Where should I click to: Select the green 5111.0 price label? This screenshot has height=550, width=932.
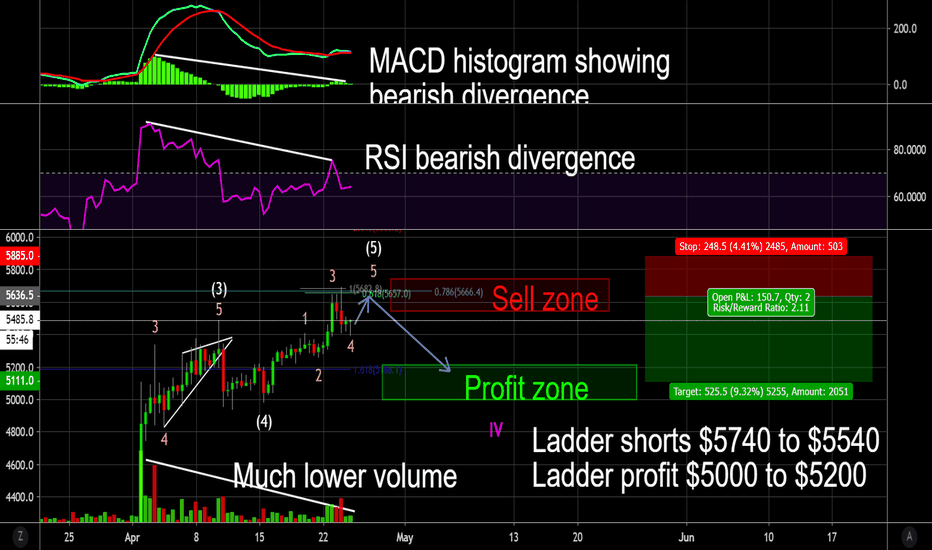pos(20,381)
